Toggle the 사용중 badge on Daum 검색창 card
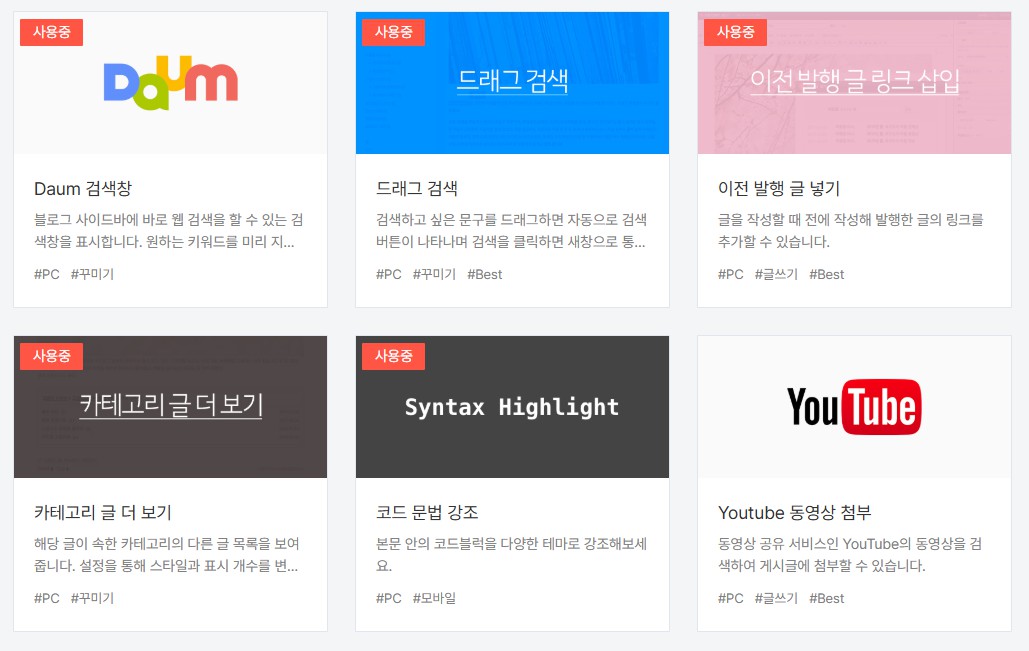 click(x=51, y=31)
